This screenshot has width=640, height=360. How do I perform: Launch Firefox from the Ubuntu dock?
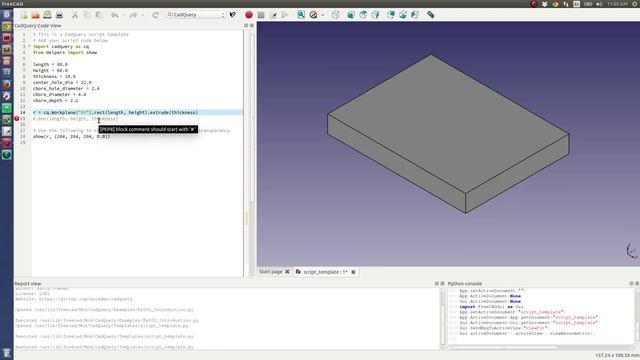[7, 84]
